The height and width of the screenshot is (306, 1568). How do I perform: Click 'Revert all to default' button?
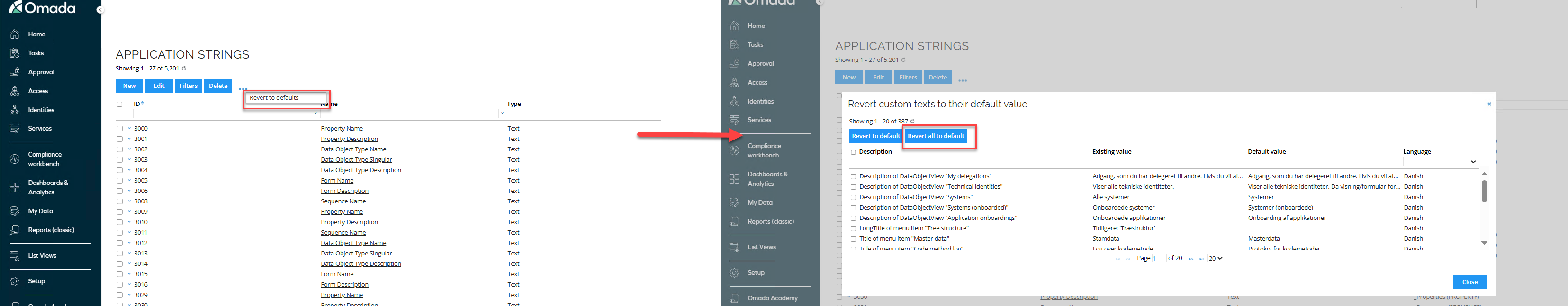pos(936,136)
